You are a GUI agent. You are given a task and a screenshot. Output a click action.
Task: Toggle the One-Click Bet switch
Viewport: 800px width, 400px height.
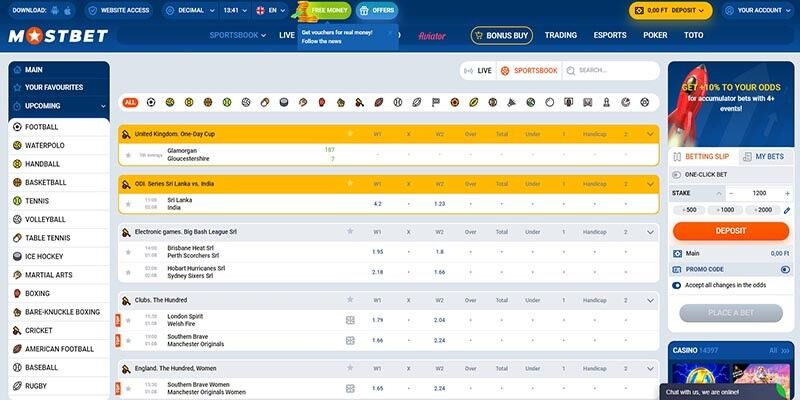pyautogui.click(x=678, y=173)
